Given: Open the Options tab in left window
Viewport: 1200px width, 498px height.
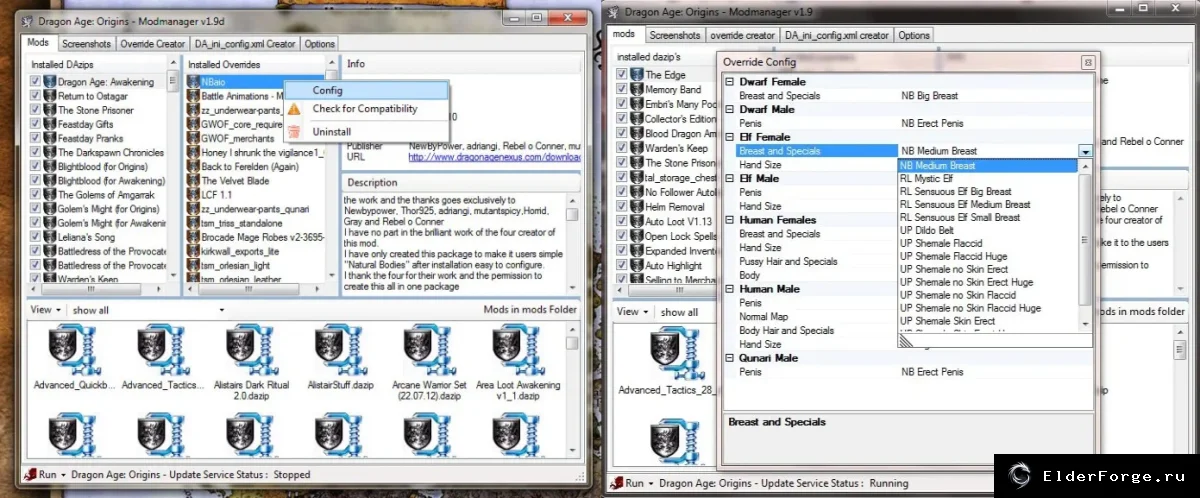Looking at the screenshot, I should (x=320, y=44).
